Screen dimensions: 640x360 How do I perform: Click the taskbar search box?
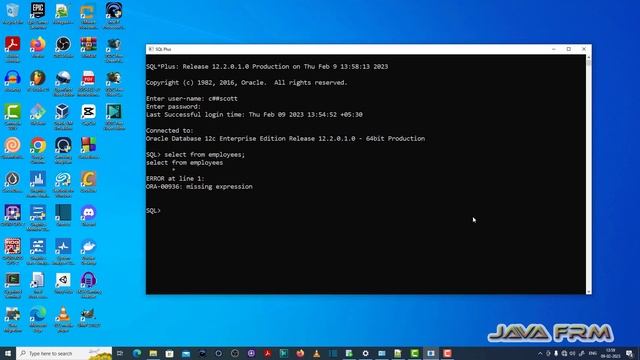[x=64, y=353]
